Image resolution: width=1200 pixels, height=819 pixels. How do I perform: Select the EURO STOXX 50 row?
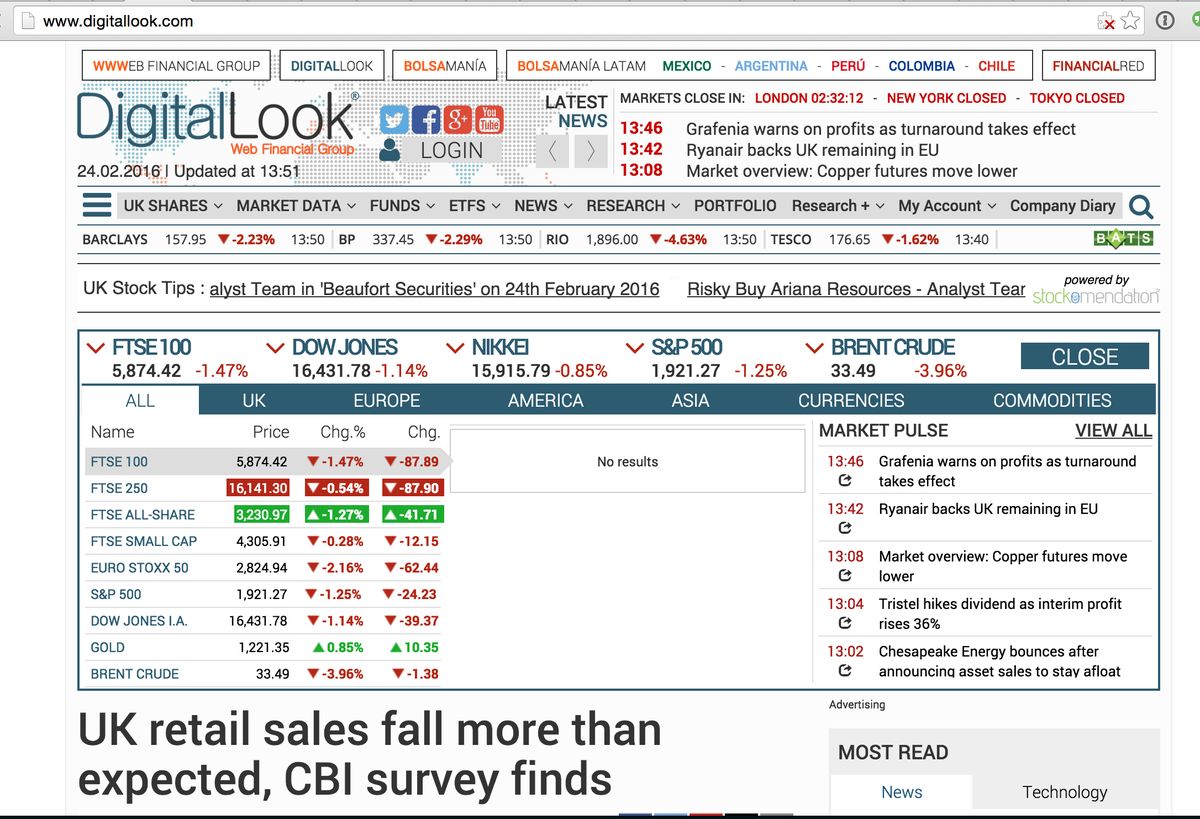pyautogui.click(x=265, y=567)
